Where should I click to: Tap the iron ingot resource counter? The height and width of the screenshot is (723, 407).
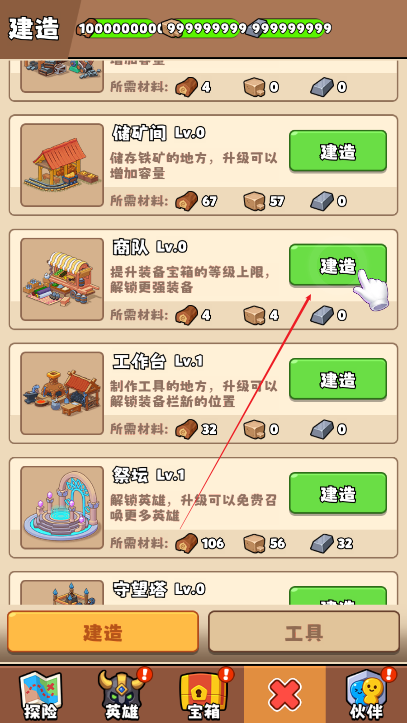click(288, 29)
